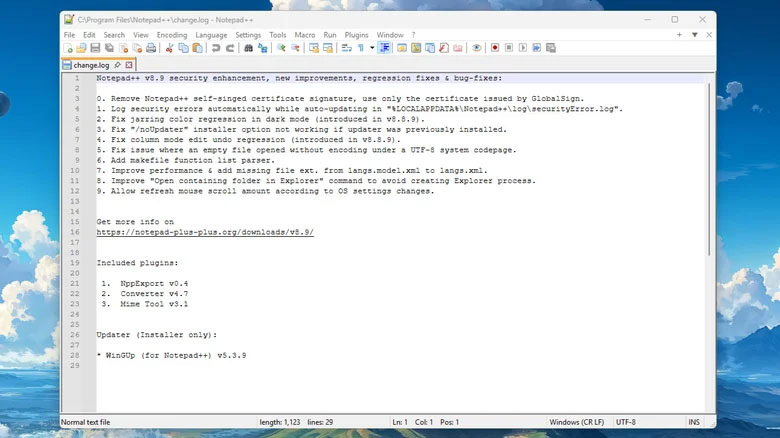This screenshot has width=780, height=438.
Task: Toggle Show all characters pilcrow icon
Action: [361, 48]
